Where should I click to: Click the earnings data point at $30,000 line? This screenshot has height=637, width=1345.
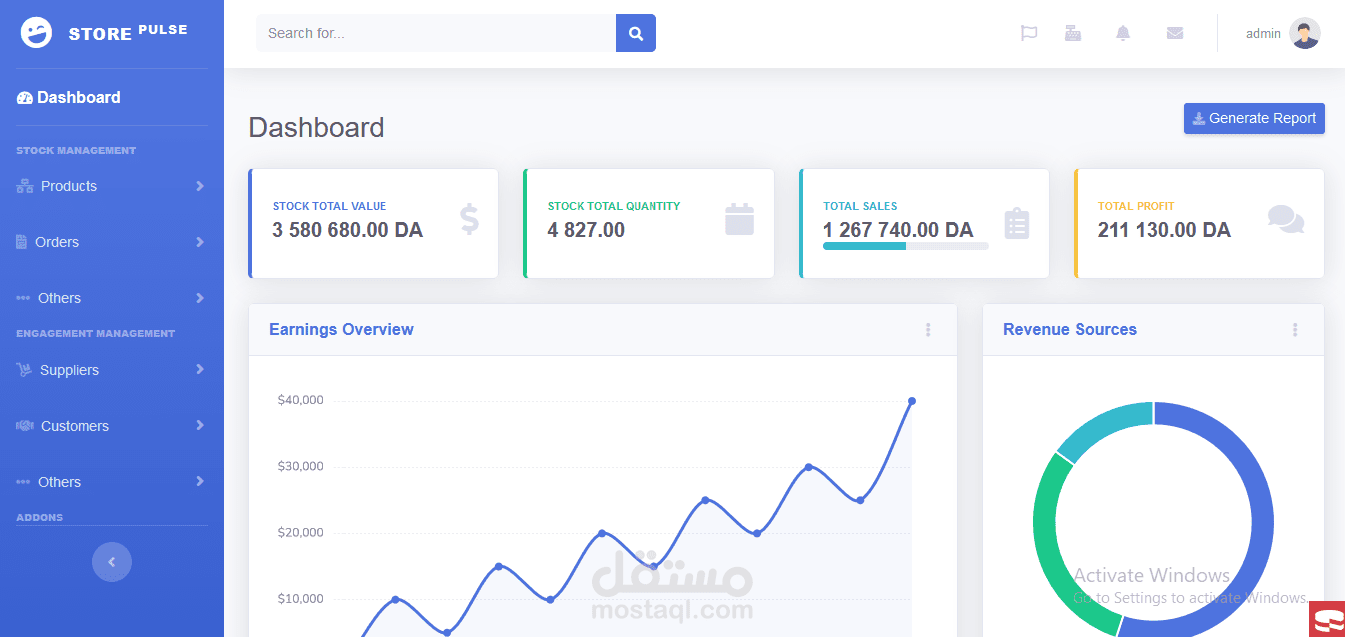[808, 467]
